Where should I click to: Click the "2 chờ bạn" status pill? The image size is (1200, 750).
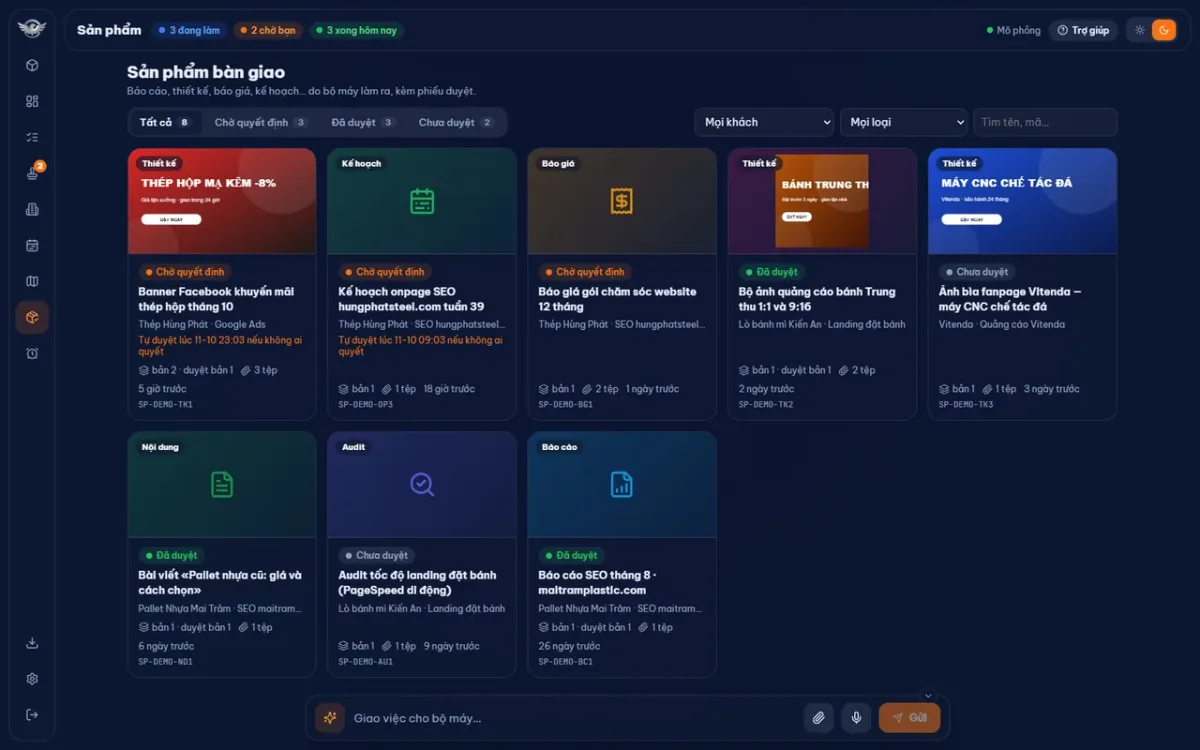point(267,30)
